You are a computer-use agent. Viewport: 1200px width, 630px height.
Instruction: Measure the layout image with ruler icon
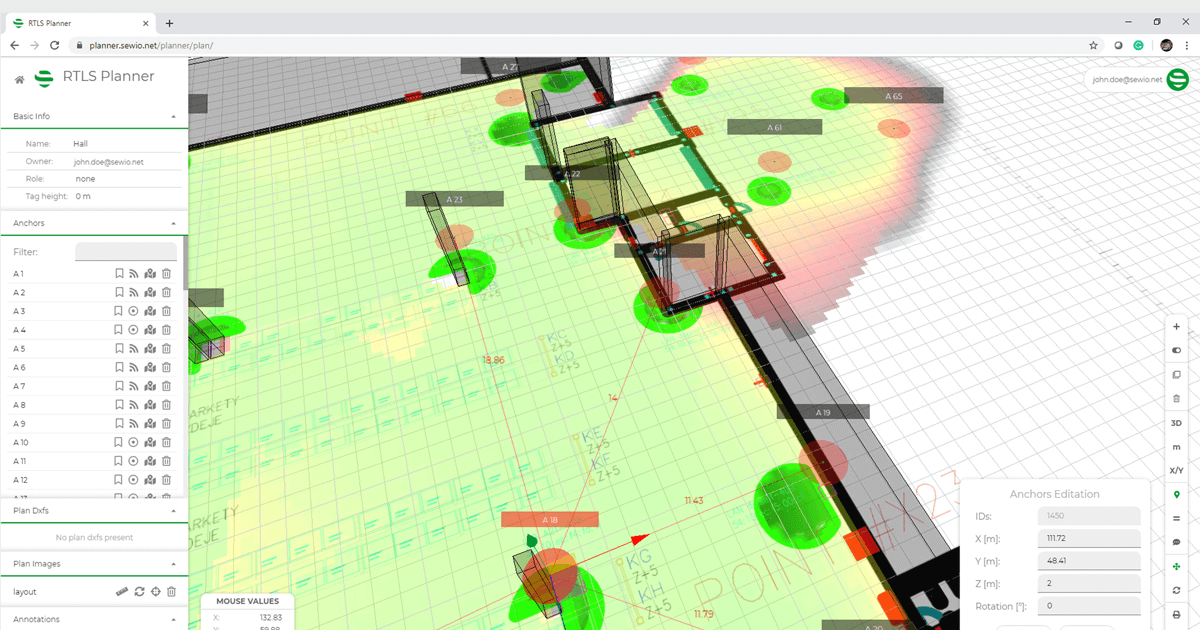(121, 590)
